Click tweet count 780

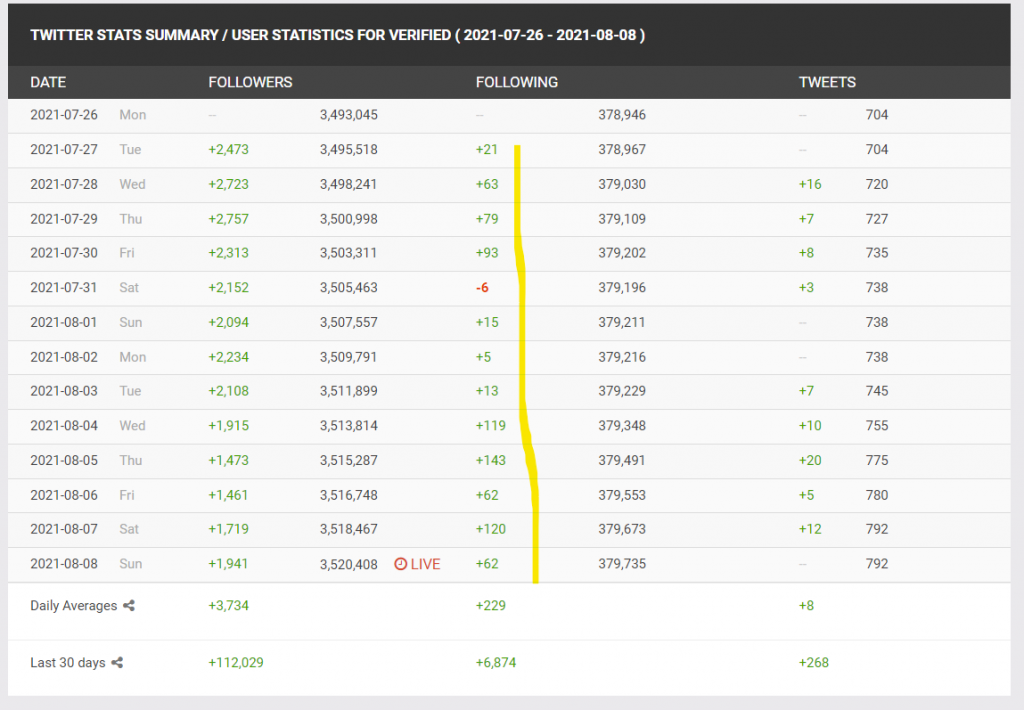(x=876, y=495)
